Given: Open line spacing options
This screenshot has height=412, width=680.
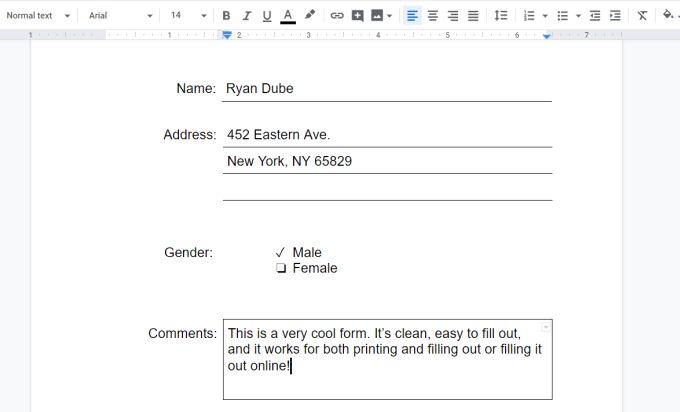Looking at the screenshot, I should tap(500, 16).
